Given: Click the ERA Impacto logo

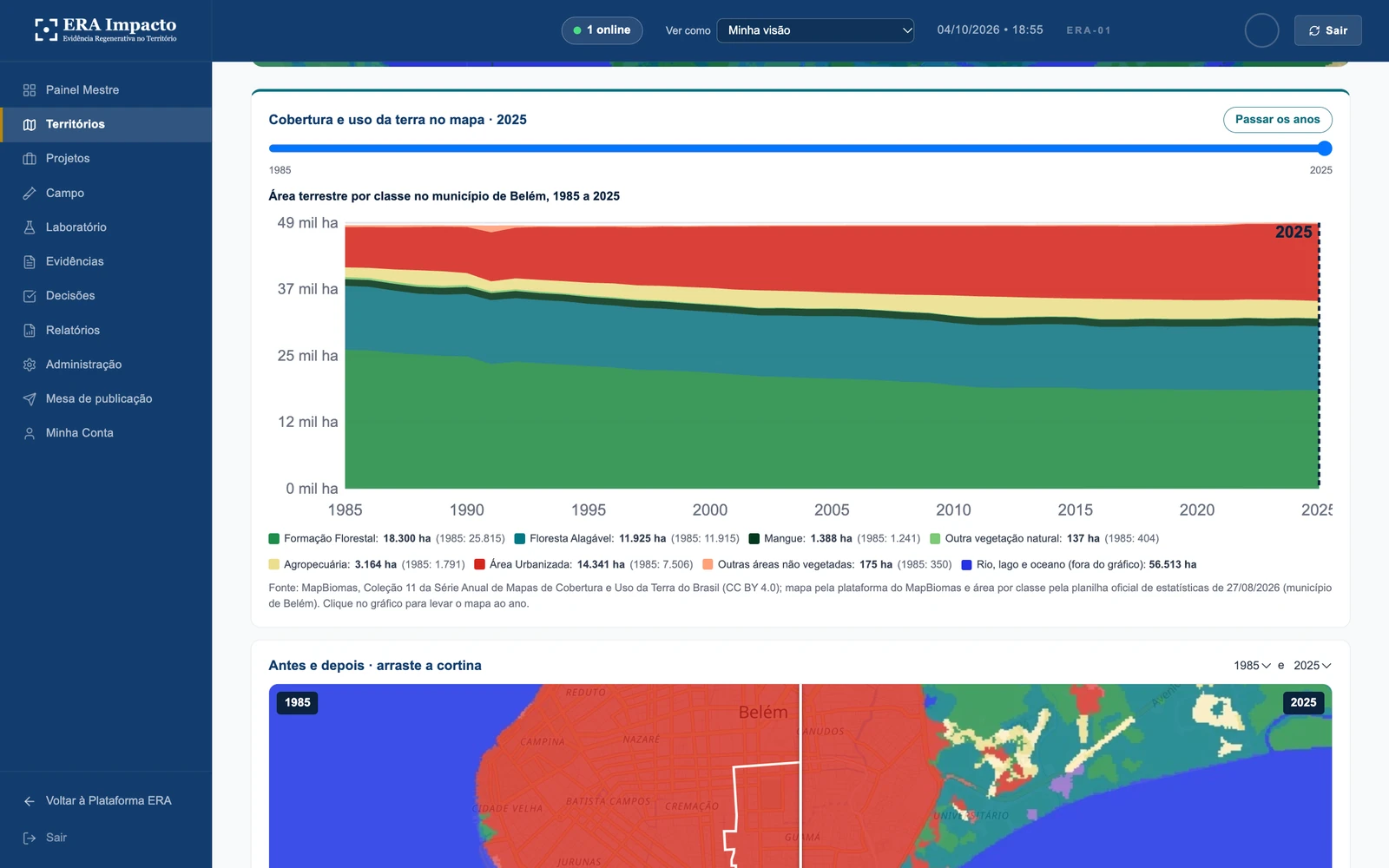Looking at the screenshot, I should click(x=105, y=30).
